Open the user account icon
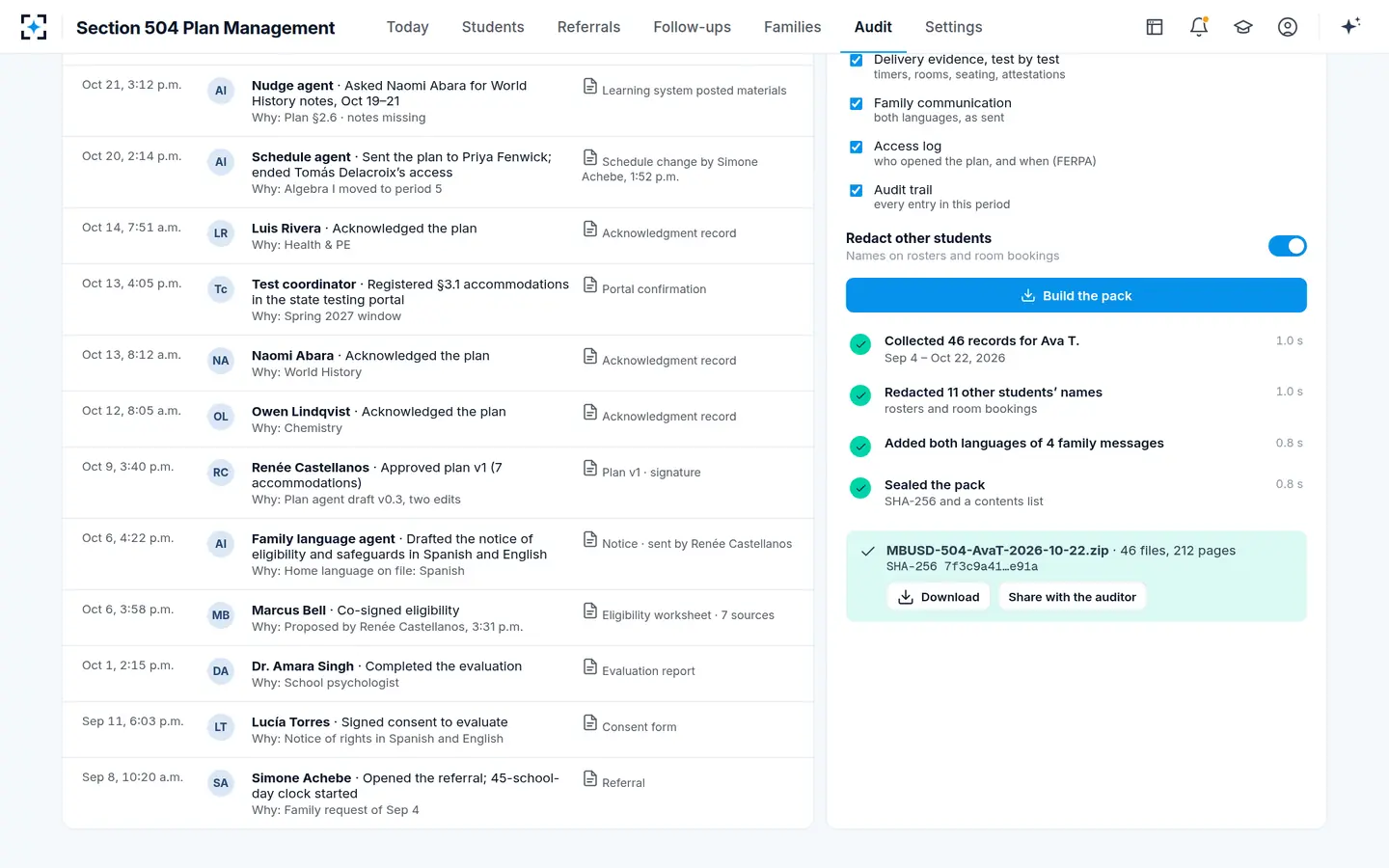The image size is (1389, 868). click(1288, 27)
